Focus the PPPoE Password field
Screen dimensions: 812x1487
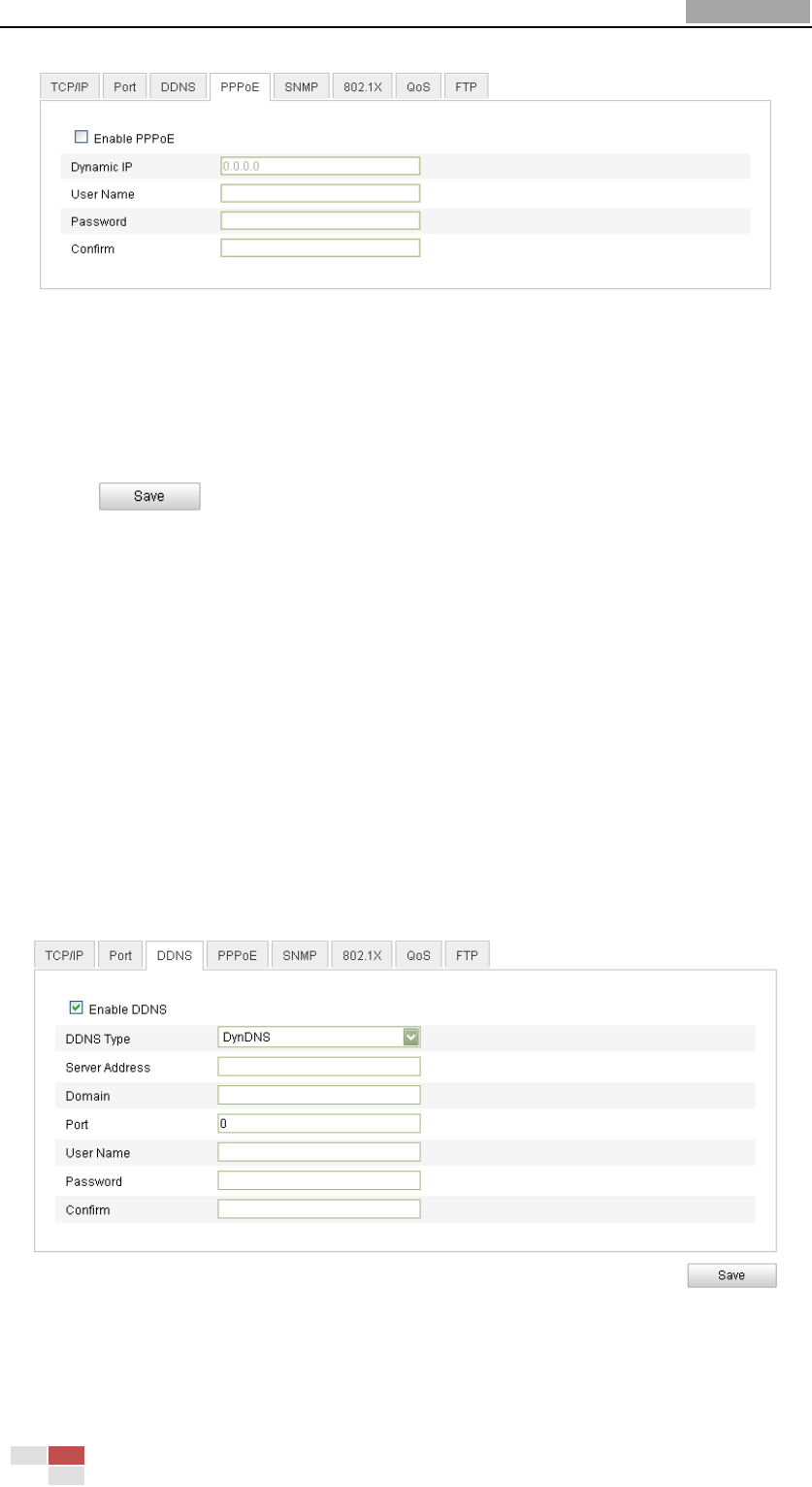[320, 220]
